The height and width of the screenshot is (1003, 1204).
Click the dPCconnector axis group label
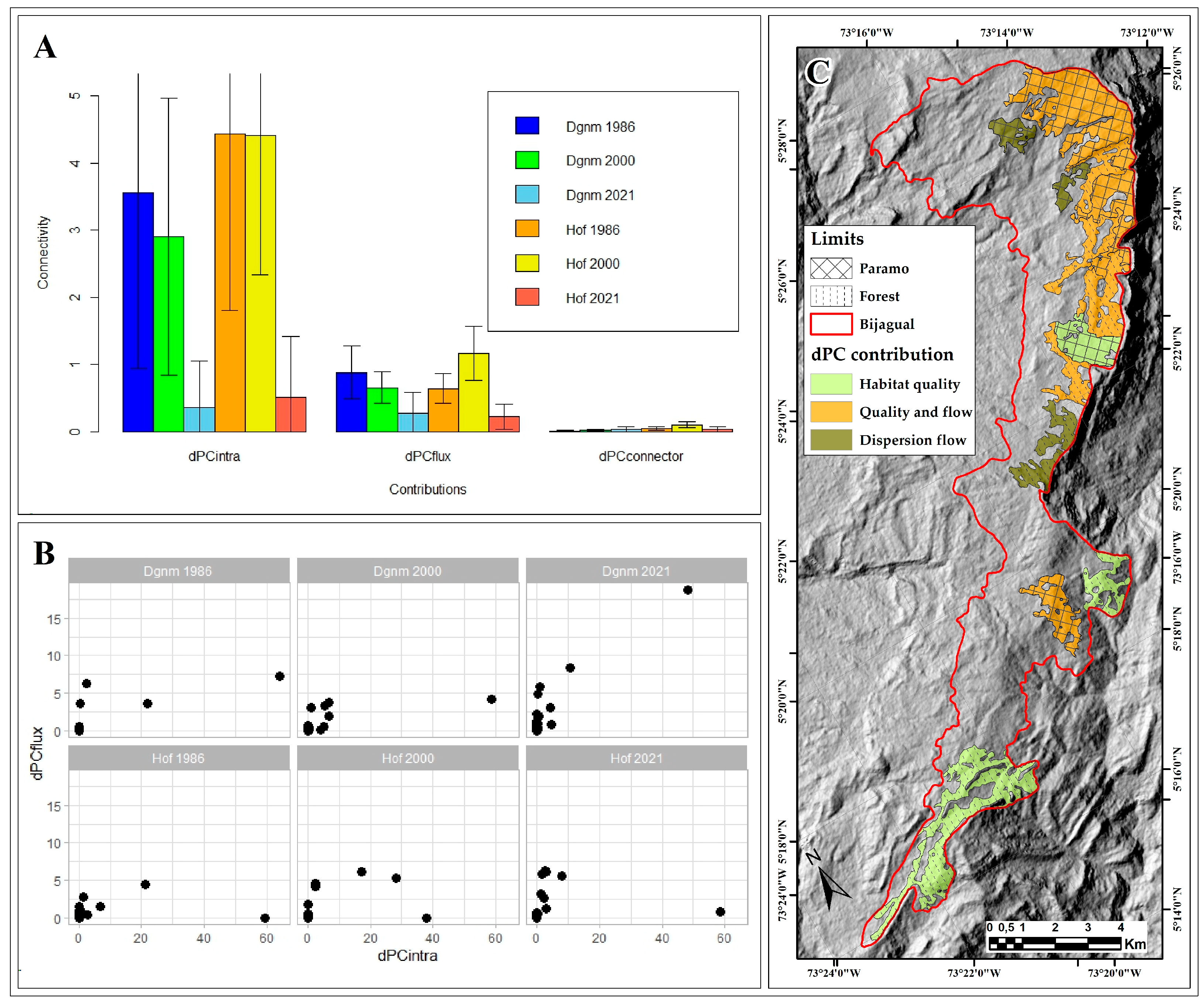(x=640, y=457)
